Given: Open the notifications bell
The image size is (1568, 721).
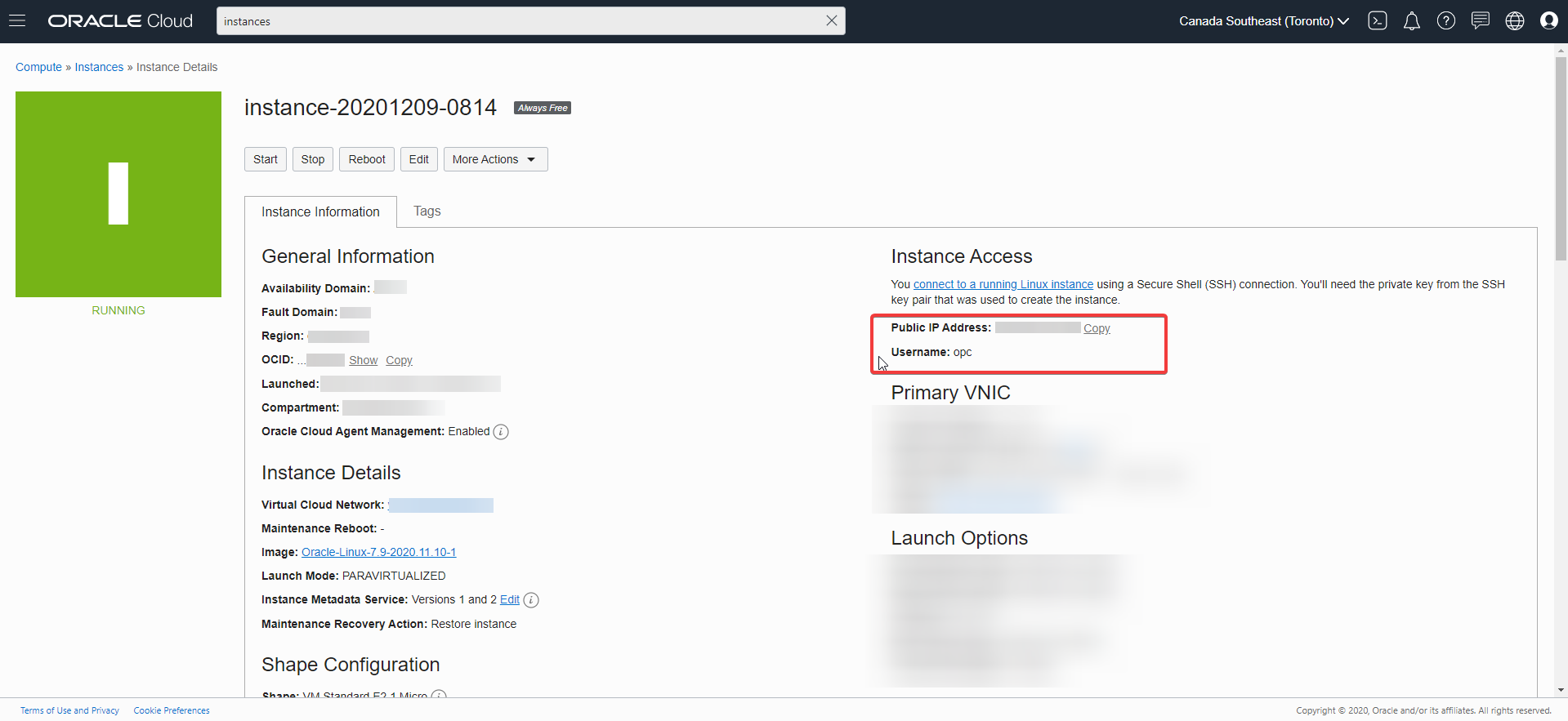Looking at the screenshot, I should tap(1412, 21).
